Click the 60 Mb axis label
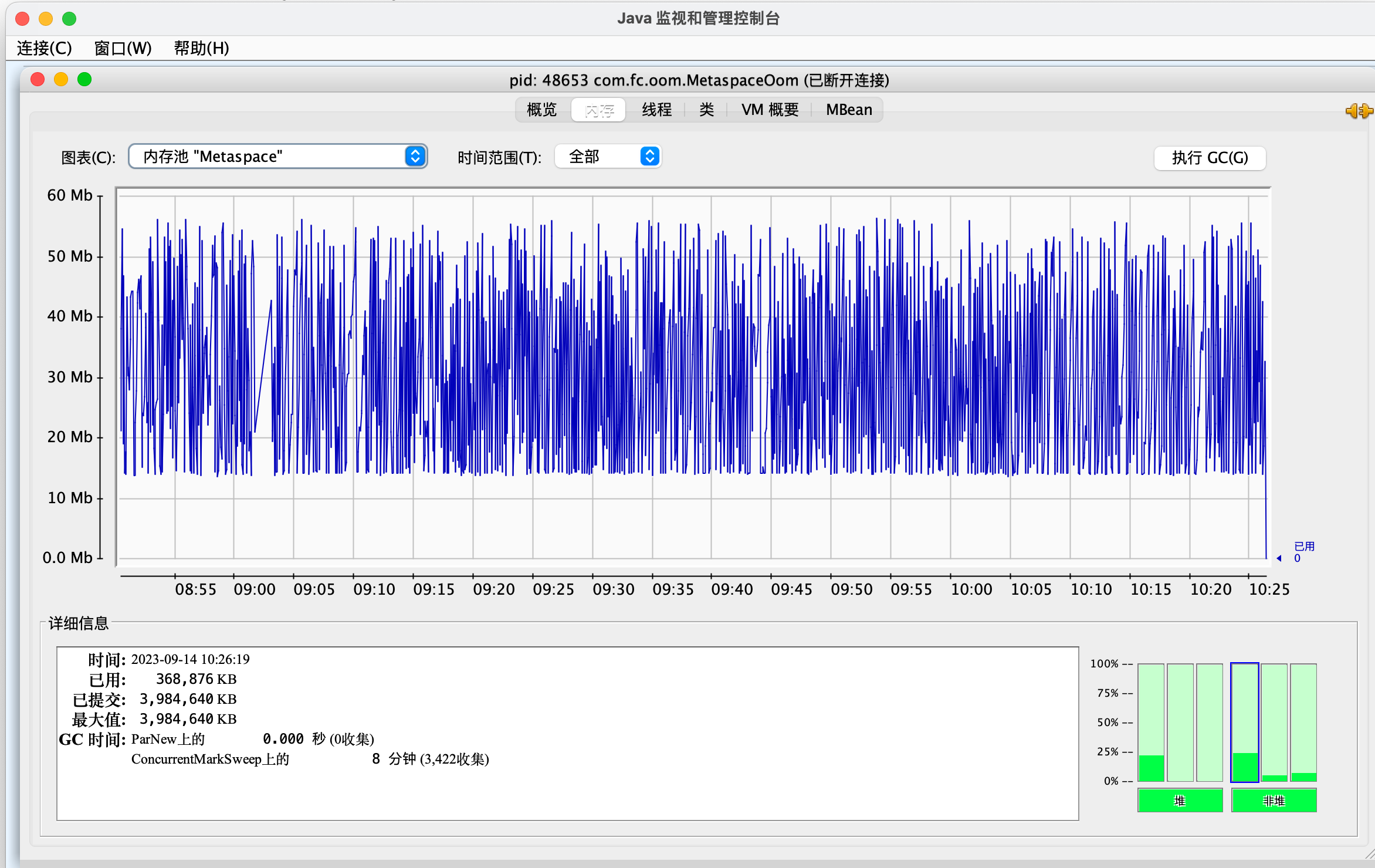 click(70, 195)
